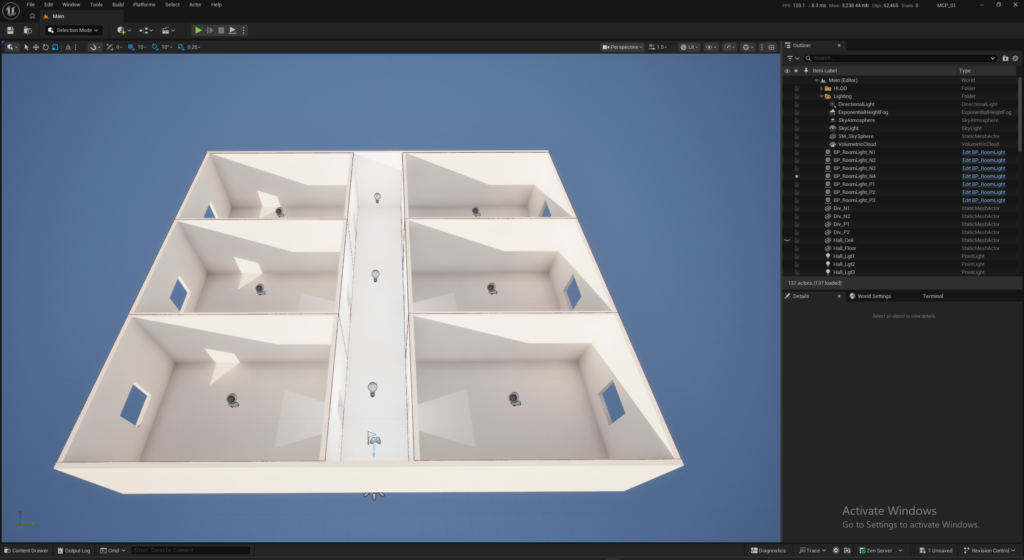This screenshot has height=560, width=1024.
Task: Open the content browser icon beside Save
Action: click(x=27, y=30)
